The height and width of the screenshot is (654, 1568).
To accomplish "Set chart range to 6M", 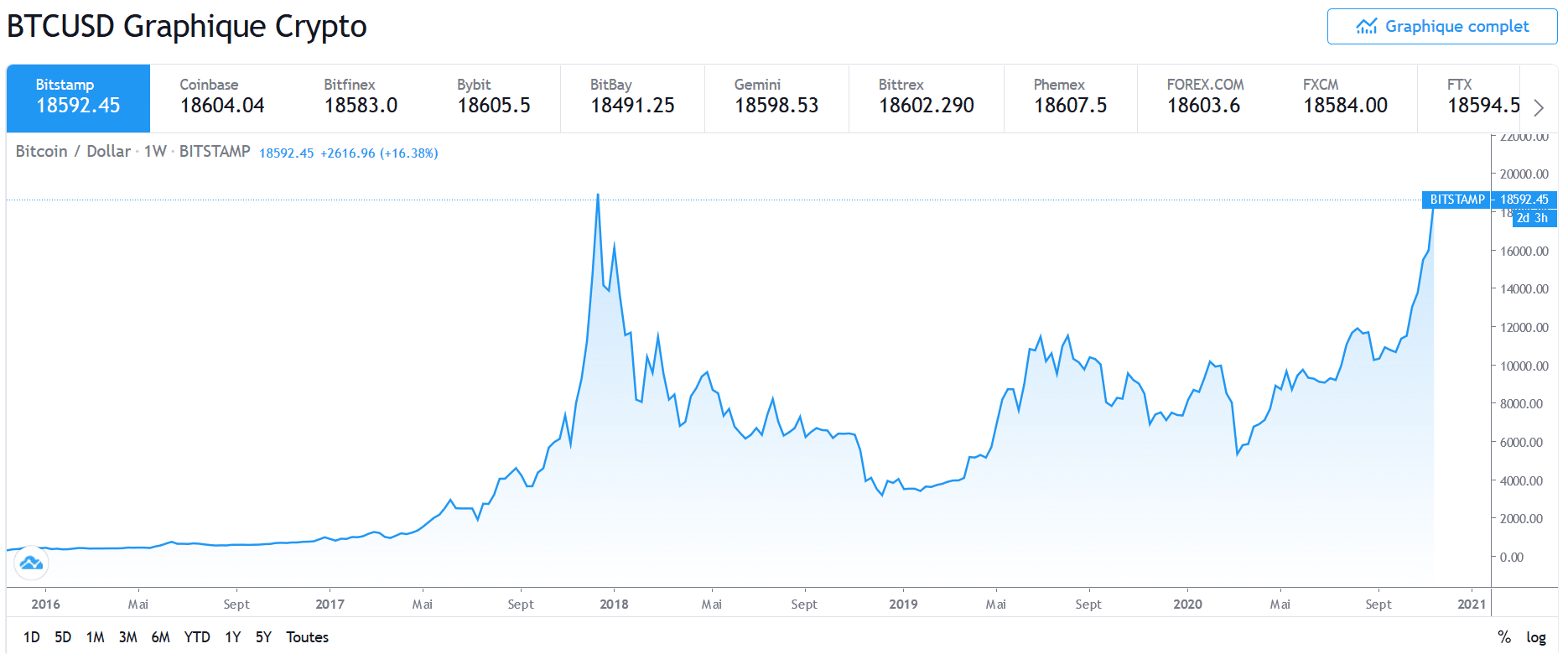I will click(x=161, y=637).
